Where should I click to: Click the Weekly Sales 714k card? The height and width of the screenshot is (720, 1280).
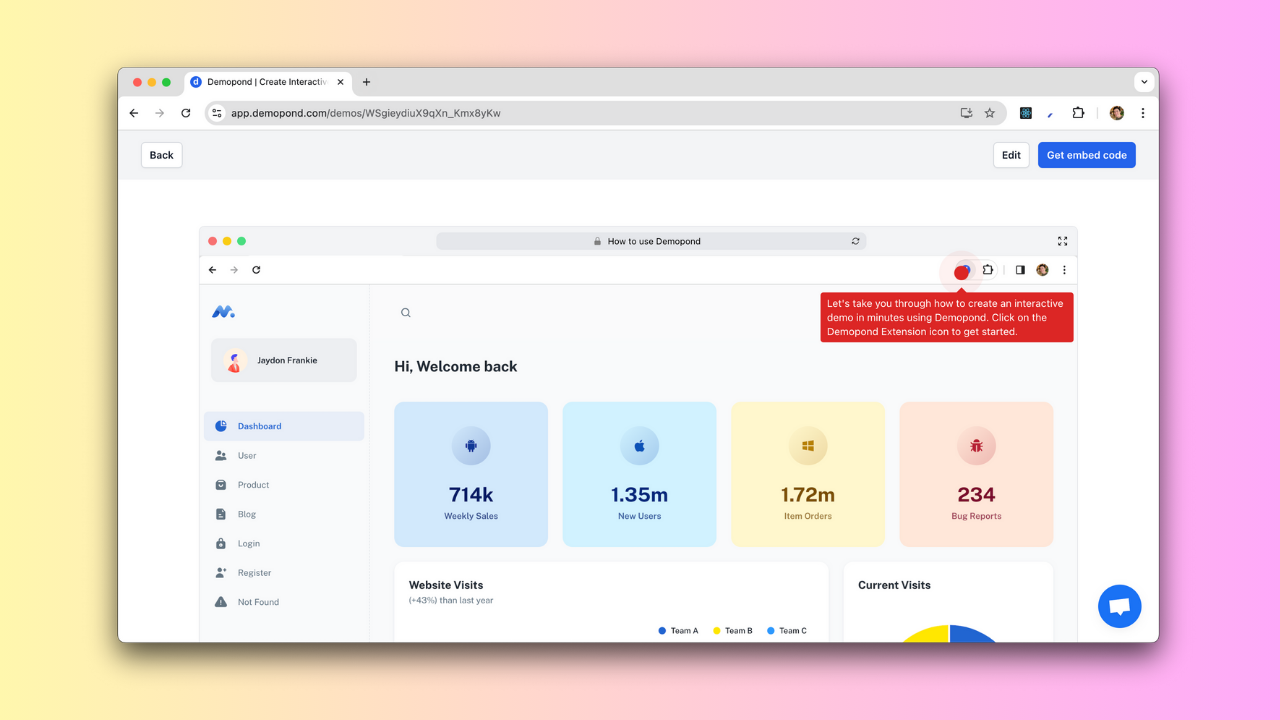coord(471,474)
